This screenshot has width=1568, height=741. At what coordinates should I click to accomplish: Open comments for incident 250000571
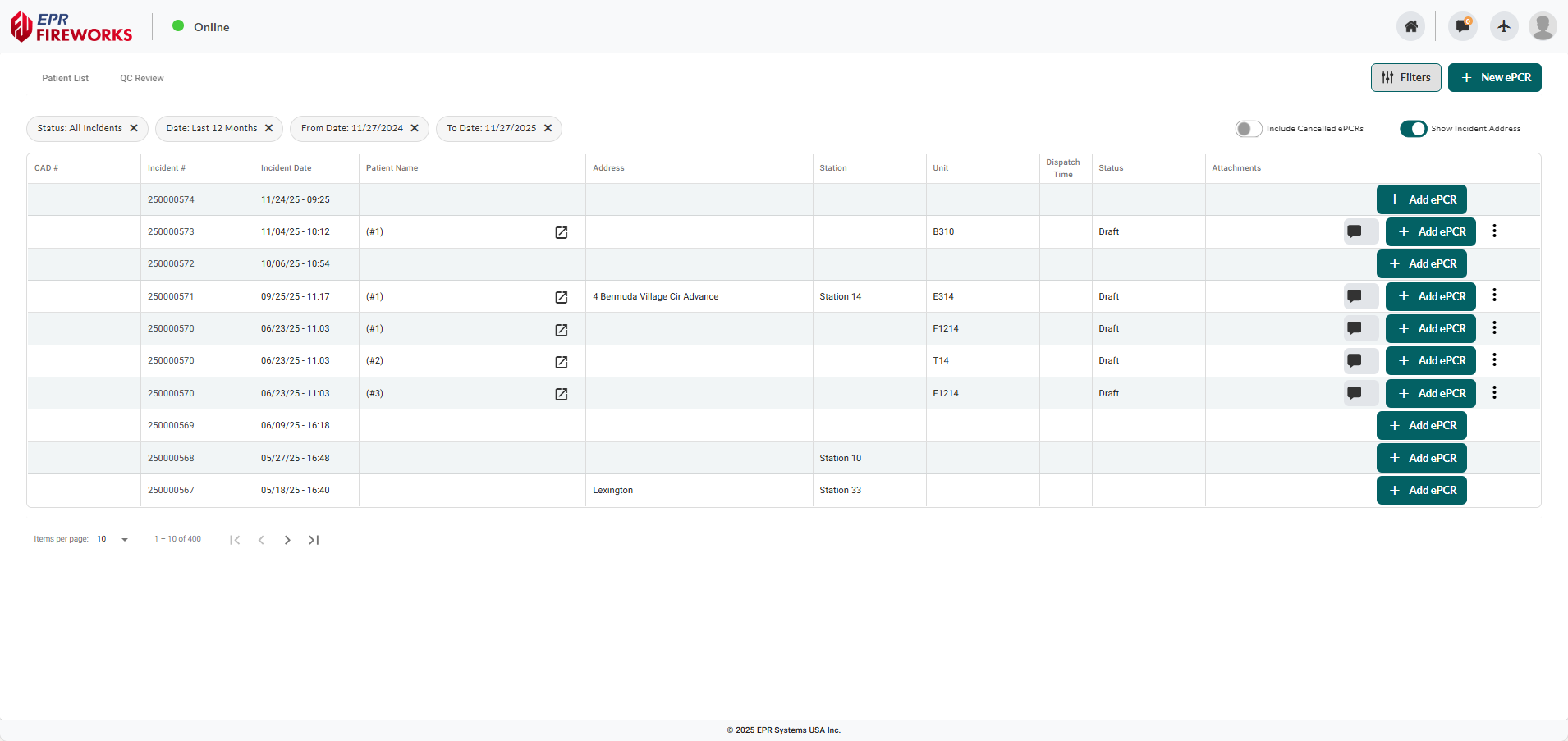click(1355, 296)
